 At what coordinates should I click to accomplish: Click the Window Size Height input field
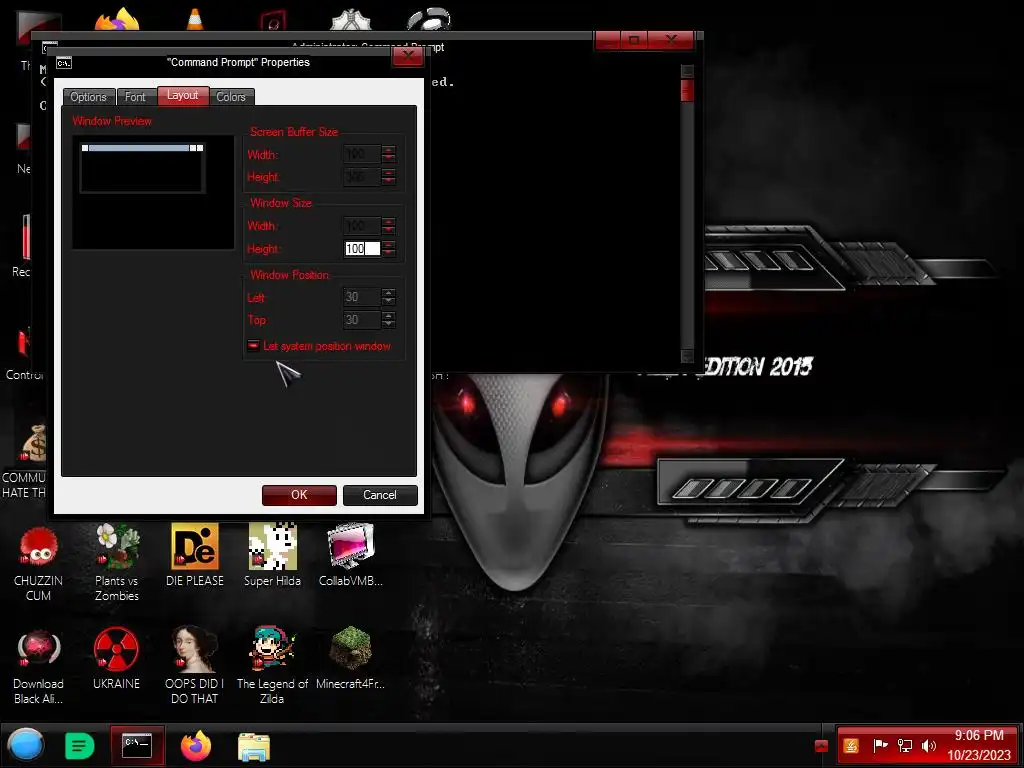(362, 249)
